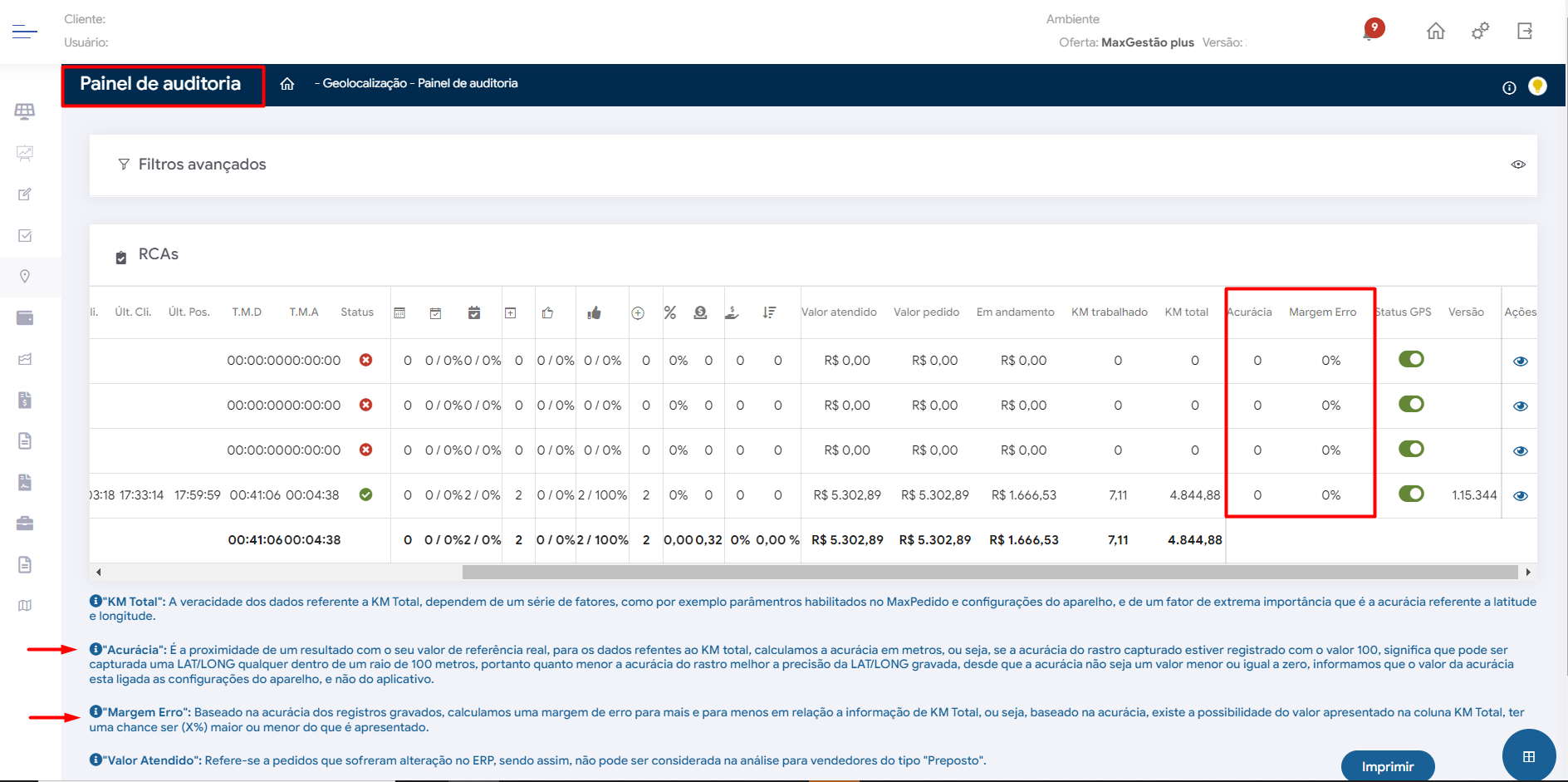
Task: Open the geolocation pin sidebar item
Action: point(25,277)
